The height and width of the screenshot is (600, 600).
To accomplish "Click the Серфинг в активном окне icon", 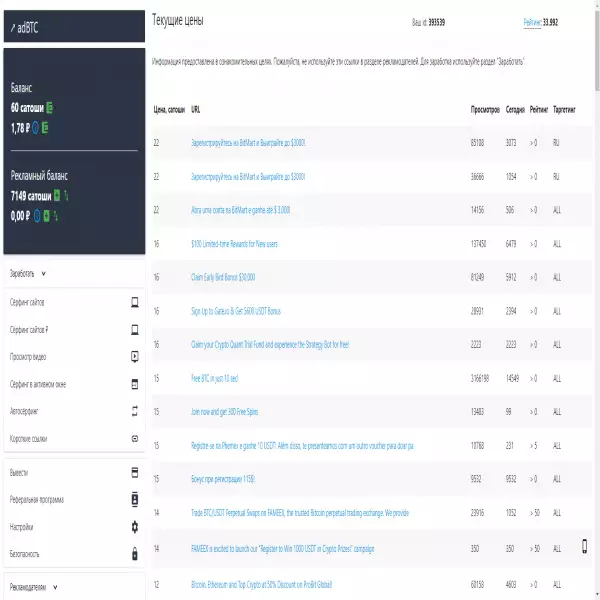I will pyautogui.click(x=134, y=384).
